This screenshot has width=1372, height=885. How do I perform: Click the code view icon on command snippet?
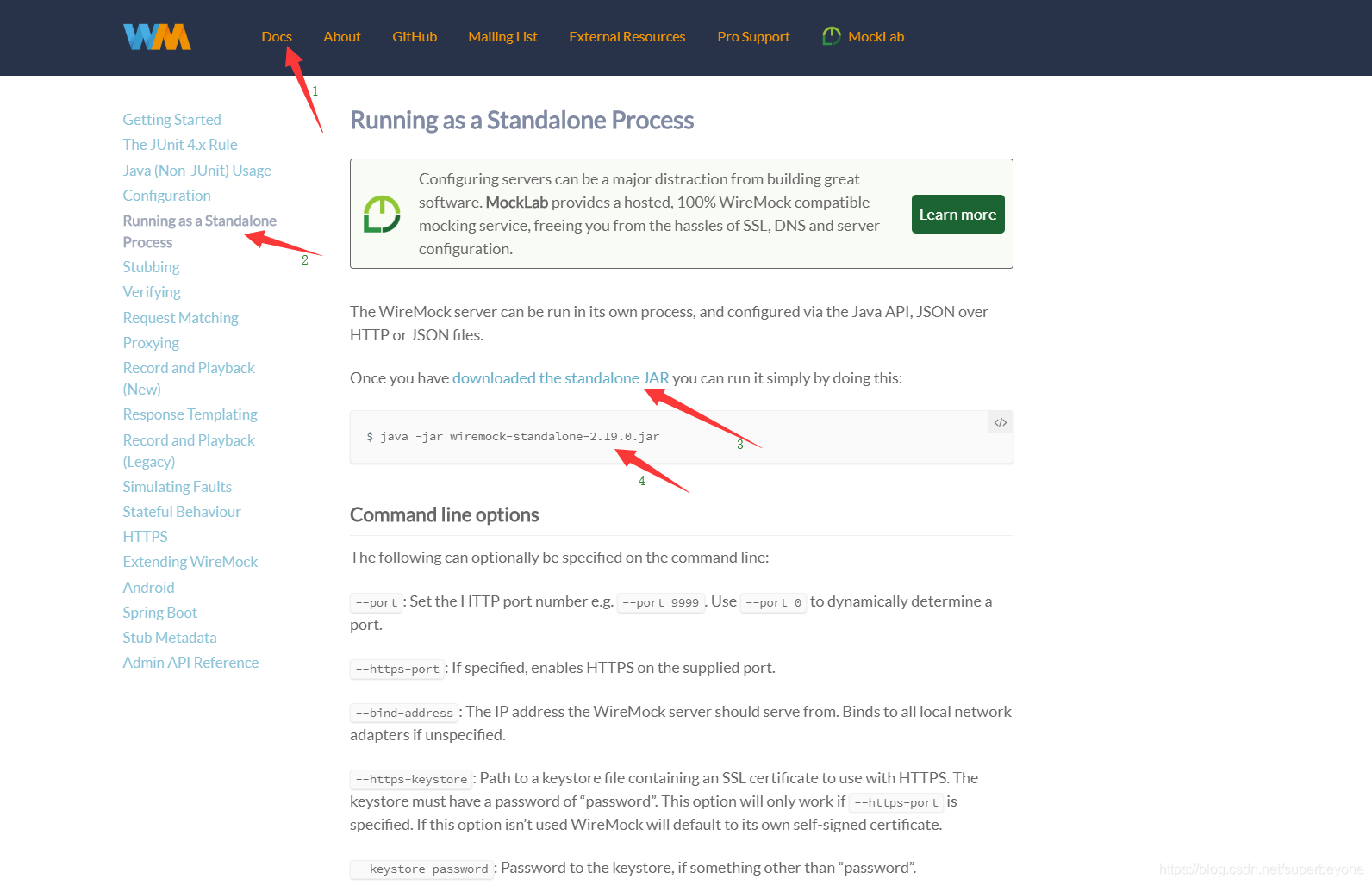click(x=1001, y=422)
